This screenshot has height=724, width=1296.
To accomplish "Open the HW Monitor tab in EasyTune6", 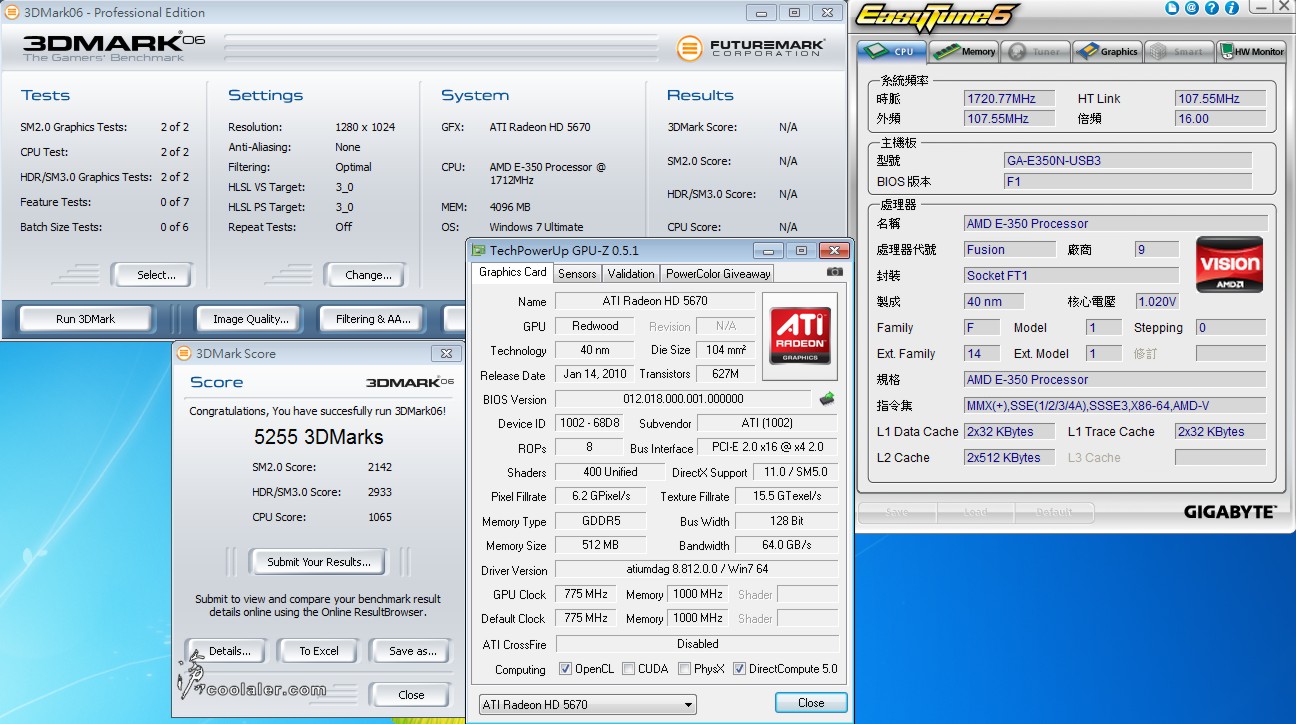I will (1250, 51).
